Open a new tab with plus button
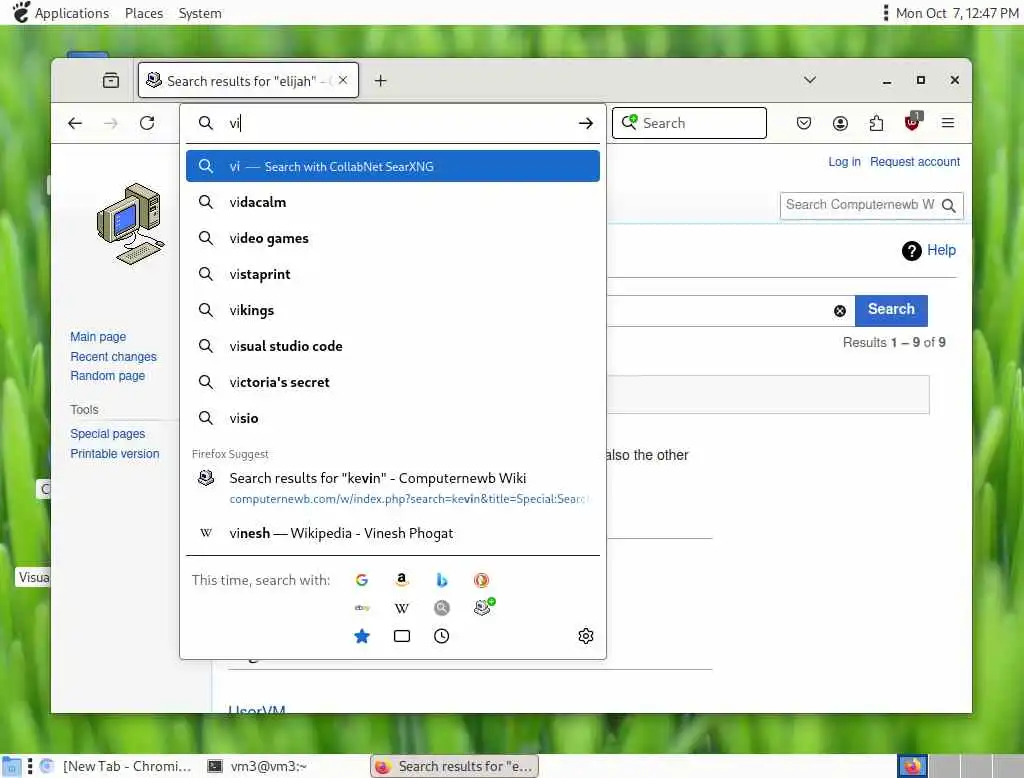The image size is (1024, 778). [381, 80]
